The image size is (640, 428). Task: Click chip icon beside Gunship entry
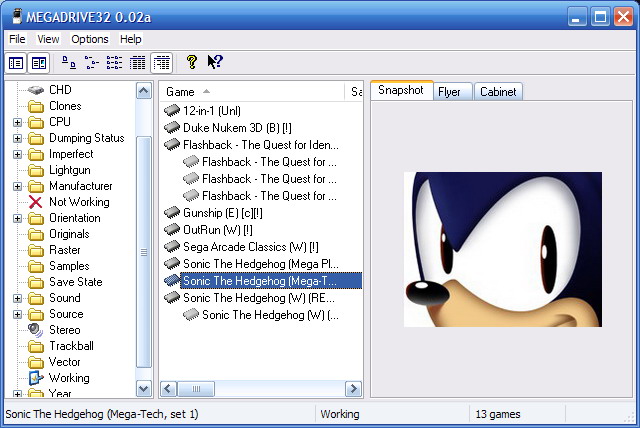point(172,213)
